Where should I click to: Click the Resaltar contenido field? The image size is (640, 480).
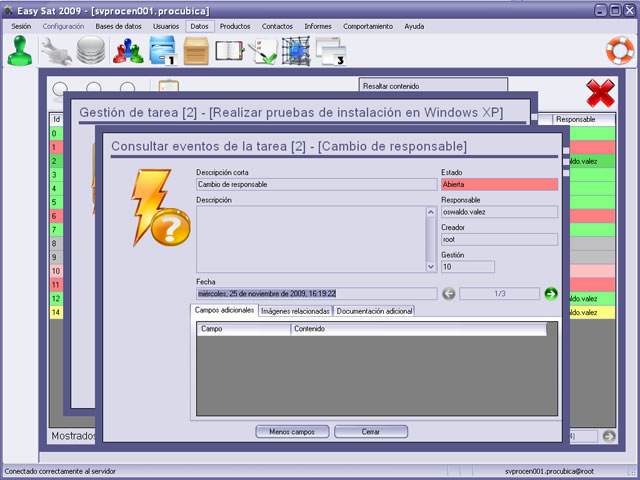433,85
